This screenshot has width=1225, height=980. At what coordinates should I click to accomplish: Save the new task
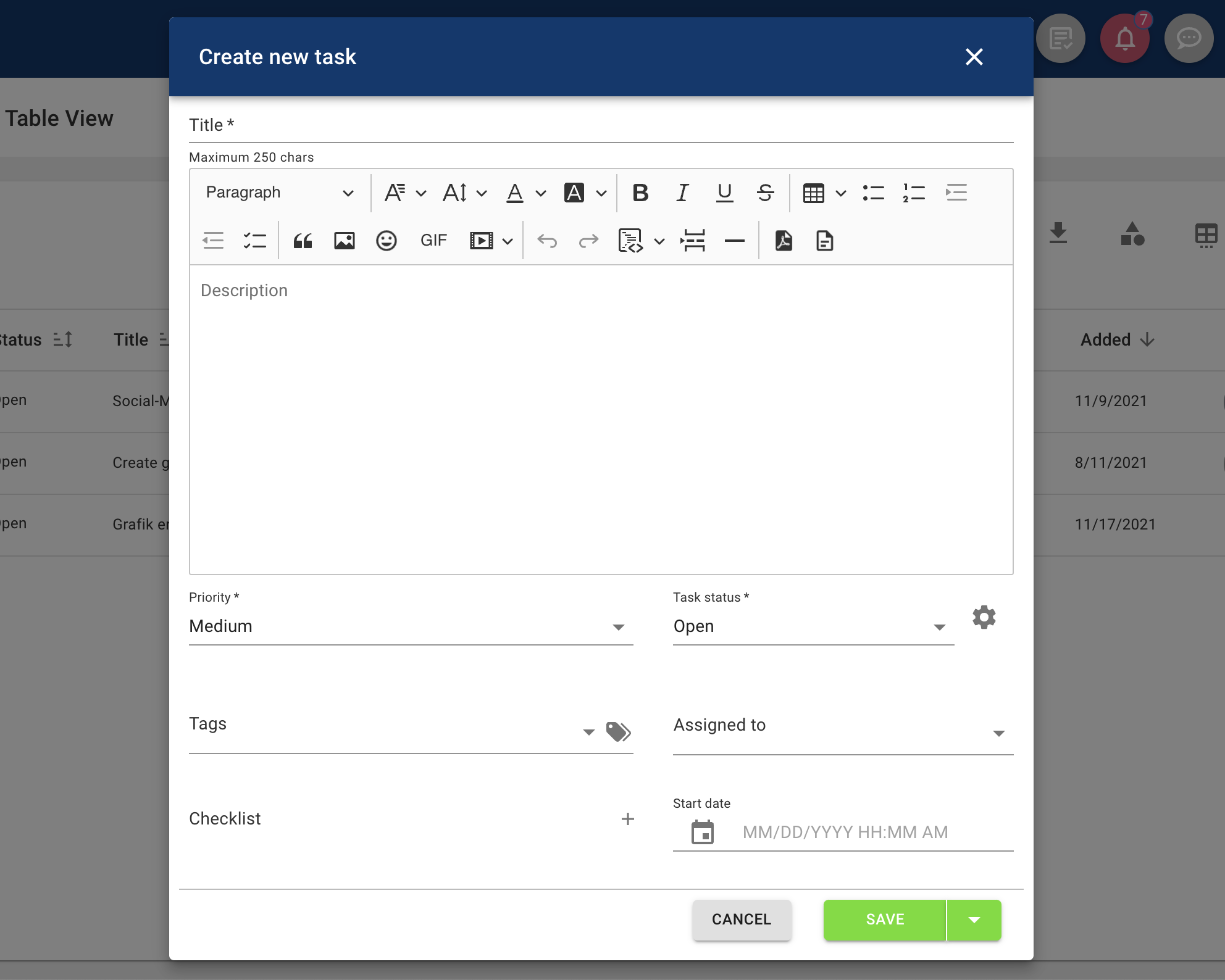[x=884, y=920]
